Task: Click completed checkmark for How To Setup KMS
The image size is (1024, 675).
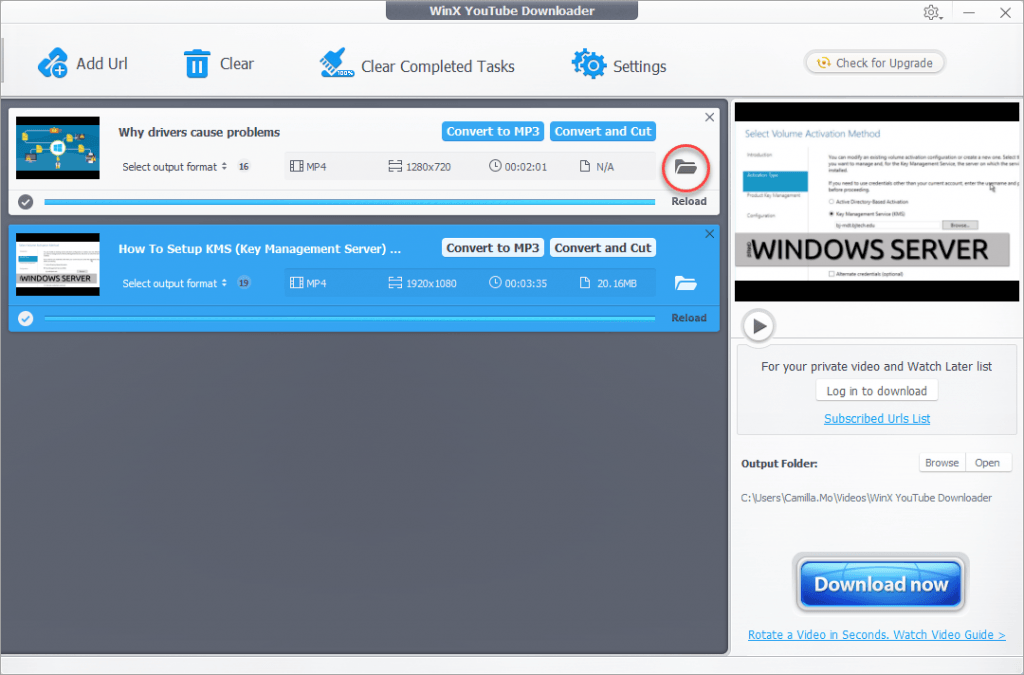Action: pos(25,318)
